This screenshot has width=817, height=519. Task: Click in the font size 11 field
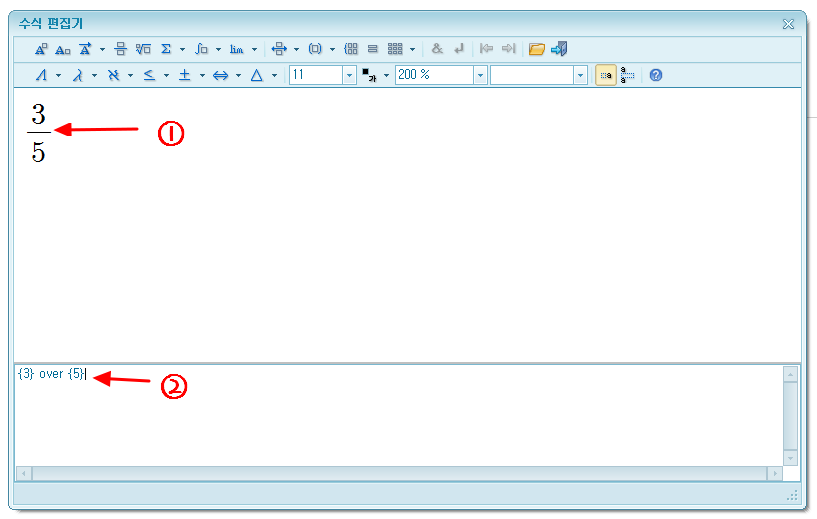tap(316, 76)
